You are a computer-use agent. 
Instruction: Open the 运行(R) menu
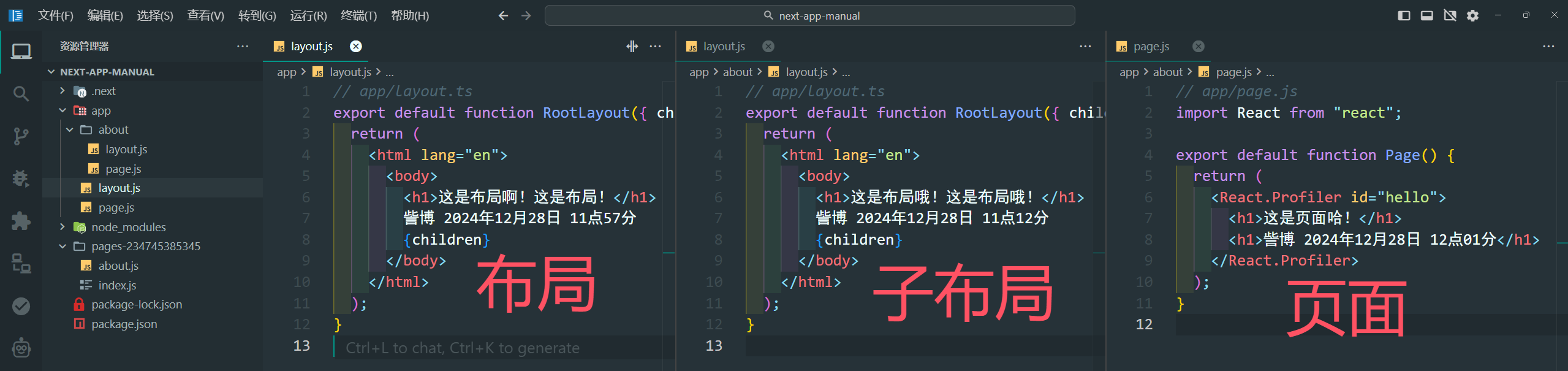[308, 15]
